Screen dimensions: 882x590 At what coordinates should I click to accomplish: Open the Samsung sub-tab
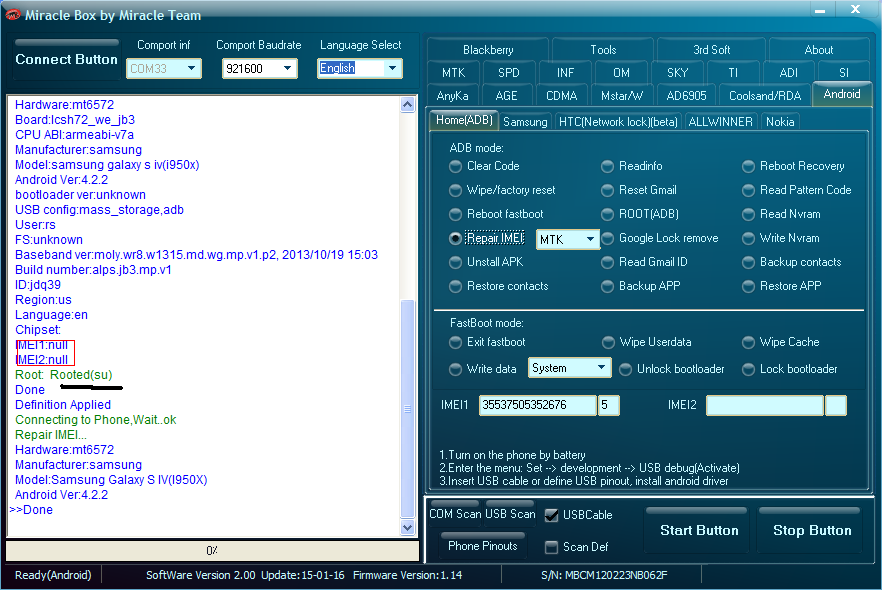coord(525,122)
